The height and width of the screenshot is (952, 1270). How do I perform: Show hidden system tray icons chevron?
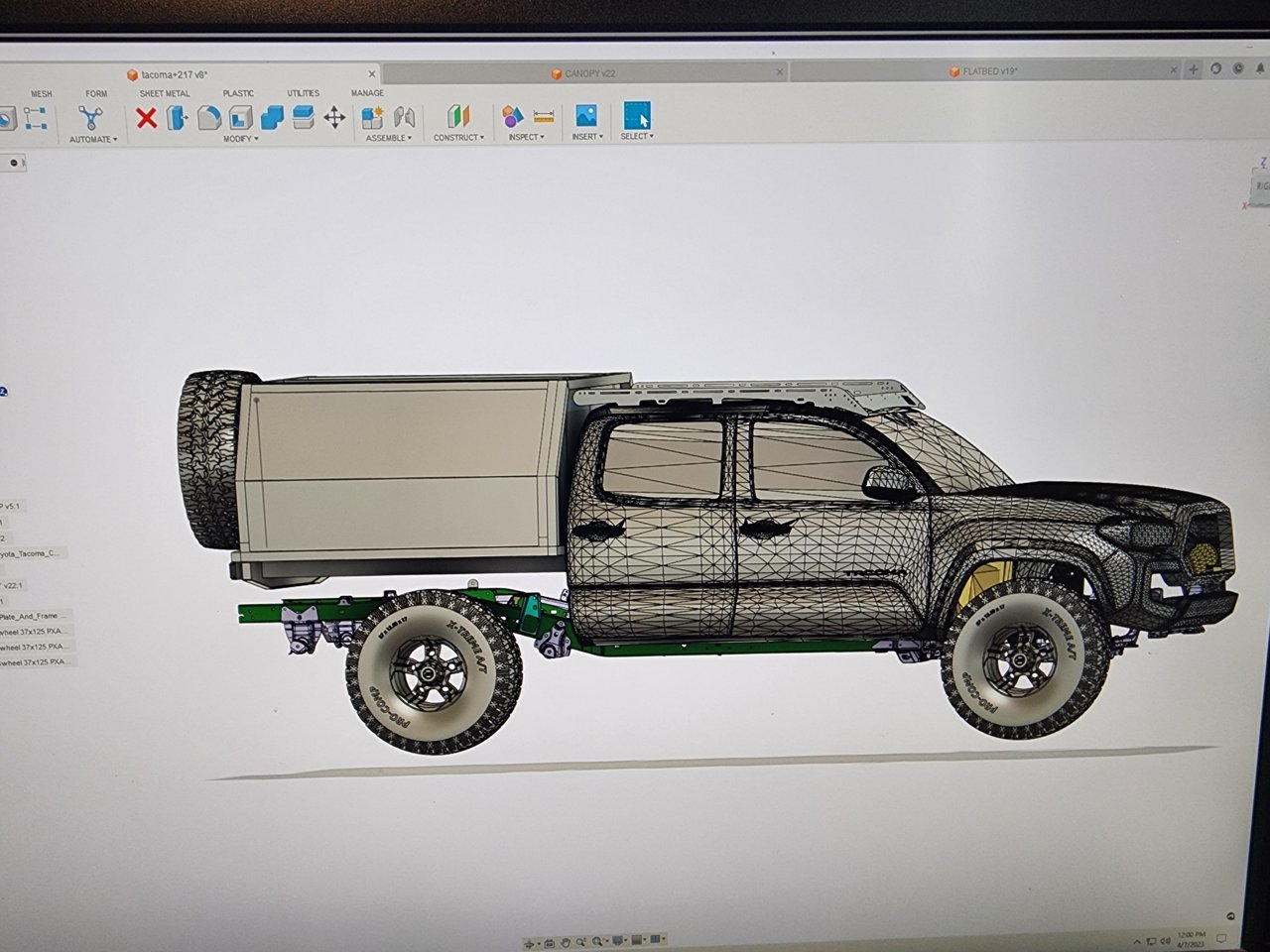1137,941
